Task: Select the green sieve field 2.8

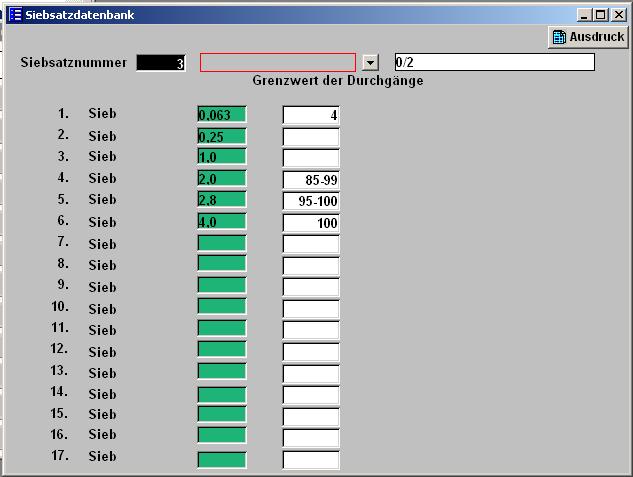Action: 222,200
